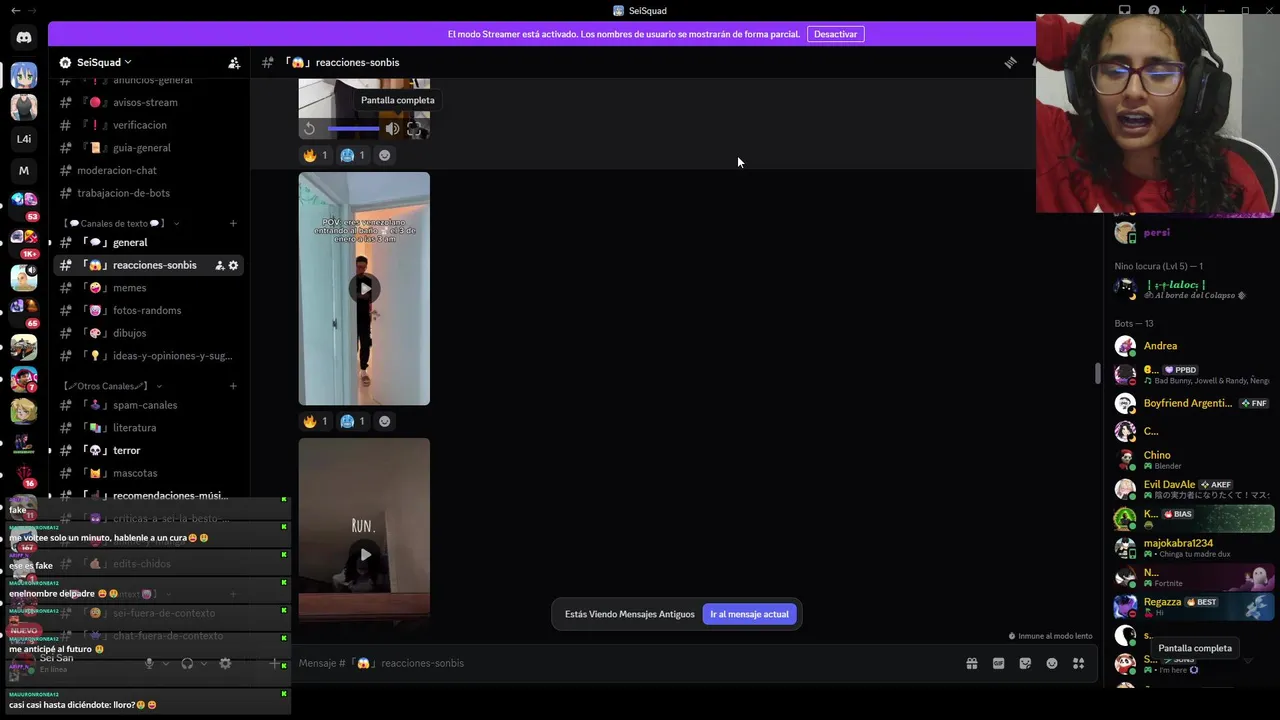The width and height of the screenshot is (1280, 720).
Task: Open Discord home direct messages icon
Action: click(24, 38)
